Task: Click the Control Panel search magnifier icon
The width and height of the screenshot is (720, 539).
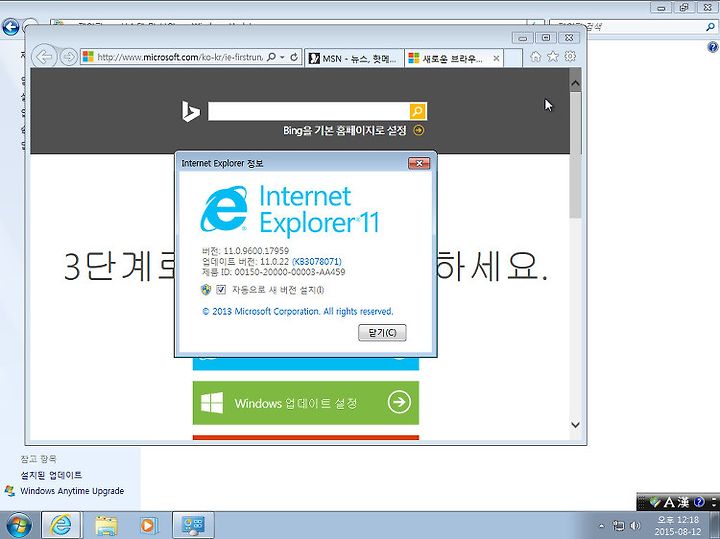Action: [x=710, y=27]
